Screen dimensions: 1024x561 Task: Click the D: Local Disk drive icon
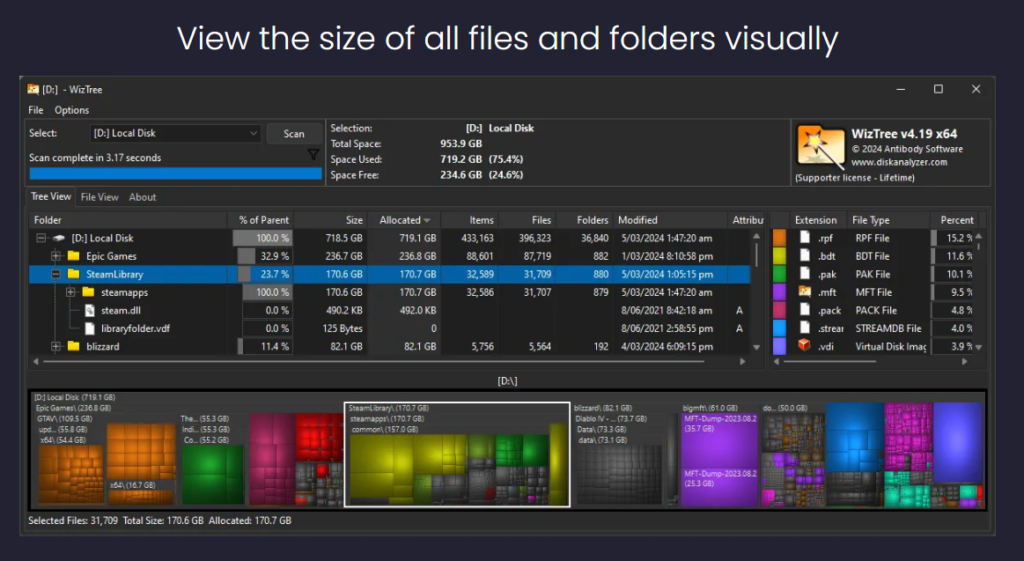coord(59,238)
